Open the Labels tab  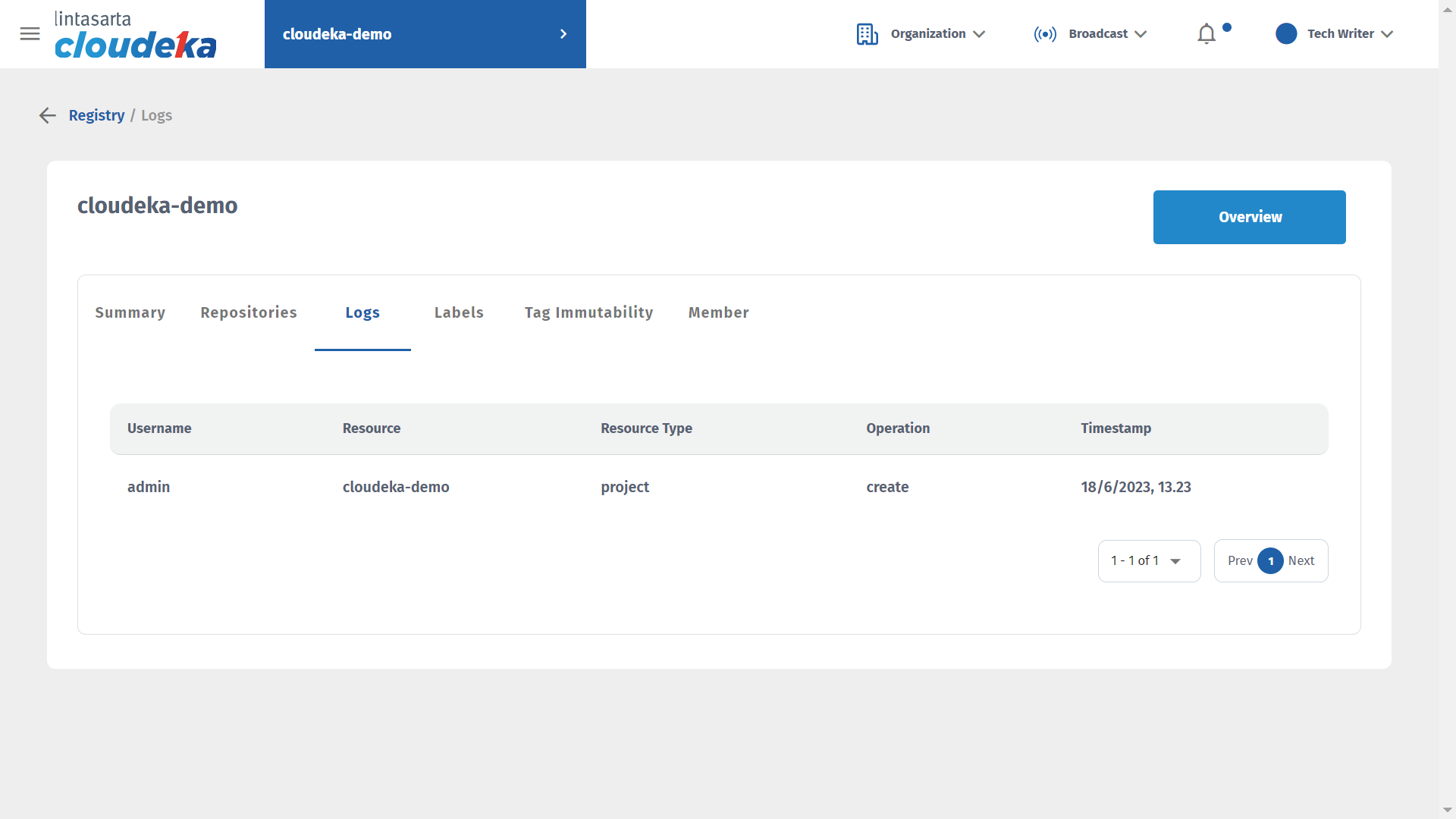(459, 312)
